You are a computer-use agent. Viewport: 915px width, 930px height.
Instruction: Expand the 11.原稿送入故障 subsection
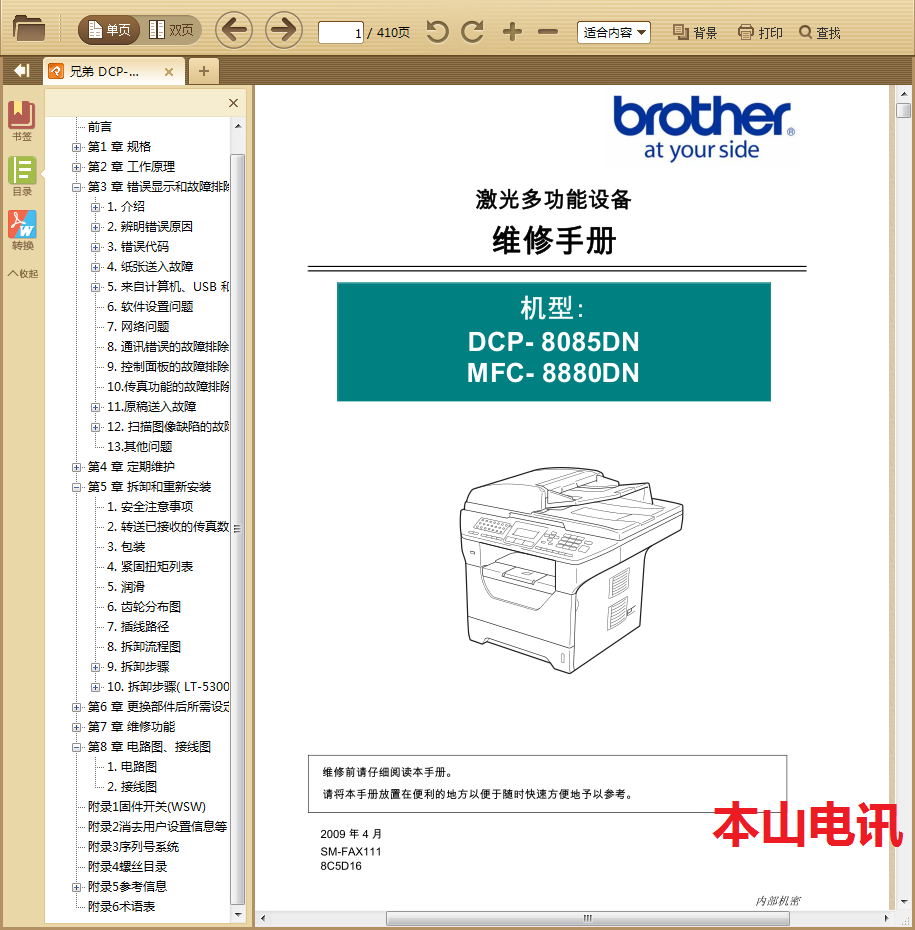pos(95,407)
